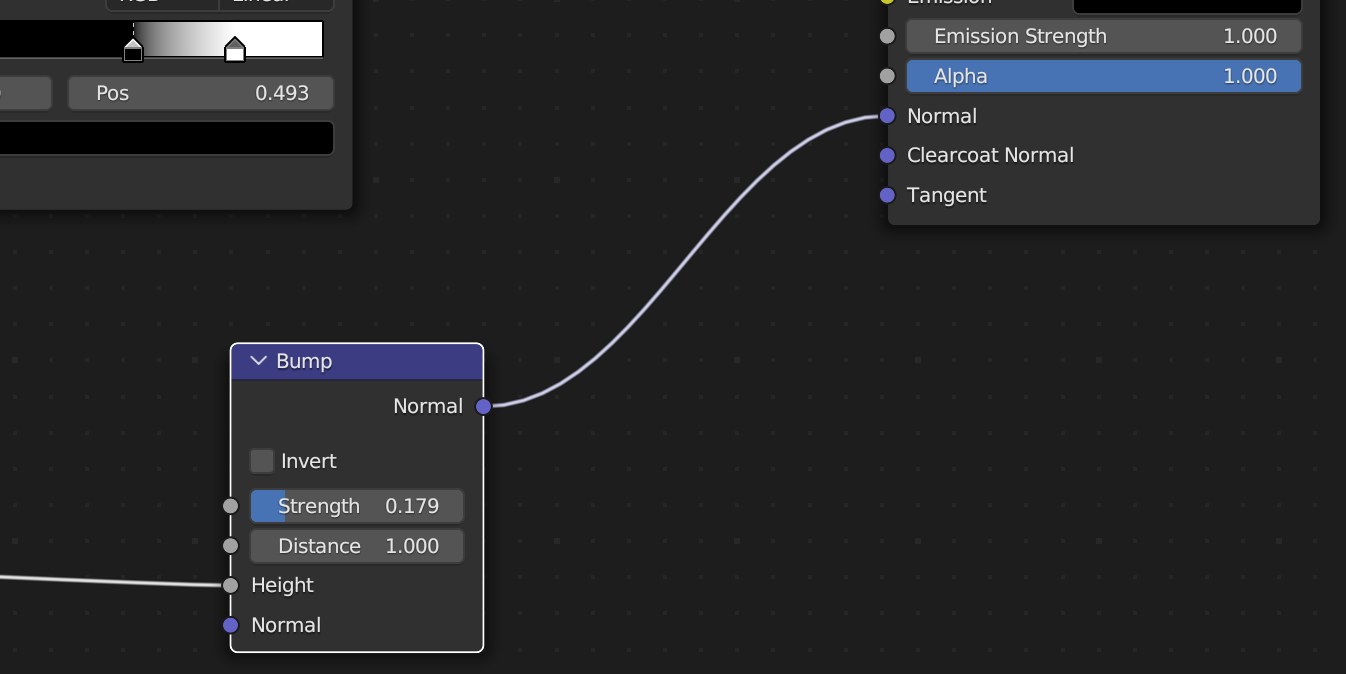Click the Bump node Normal output socket

(x=483, y=406)
